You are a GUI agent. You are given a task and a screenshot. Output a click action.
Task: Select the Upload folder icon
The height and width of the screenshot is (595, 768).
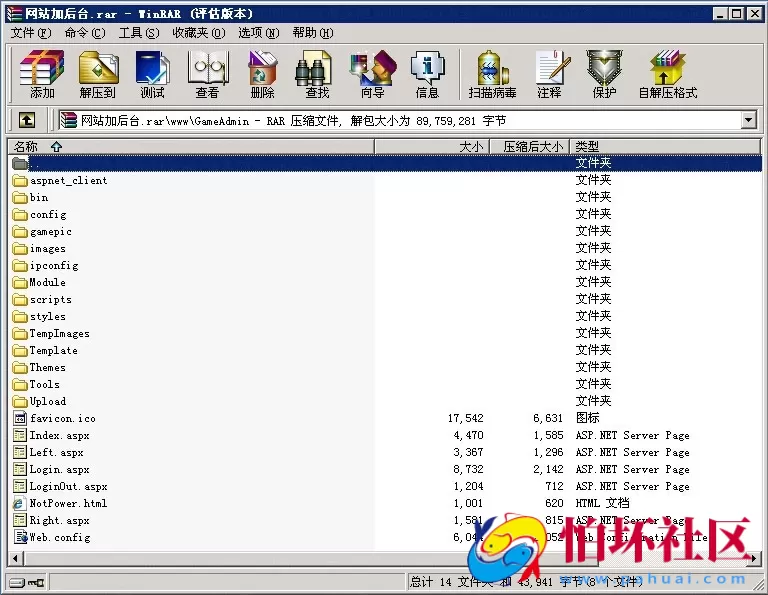click(20, 401)
